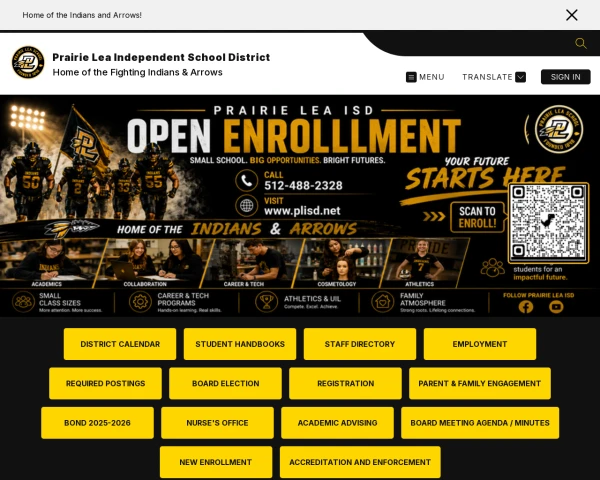Screen dimensions: 600x480
Task: Click the 'TRANSLATE' label
Action: click(x=487, y=77)
